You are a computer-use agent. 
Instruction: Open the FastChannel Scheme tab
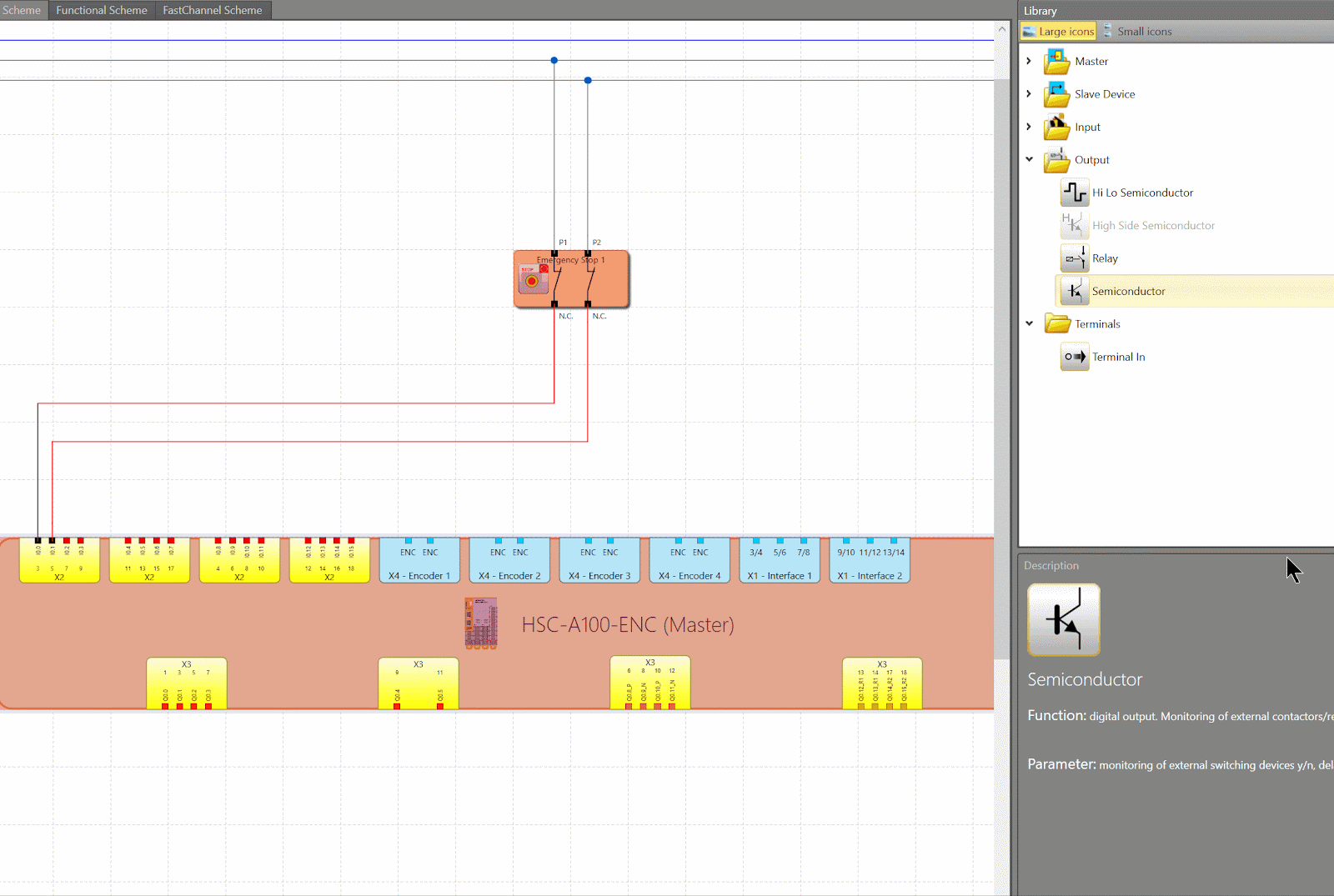pyautogui.click(x=213, y=10)
